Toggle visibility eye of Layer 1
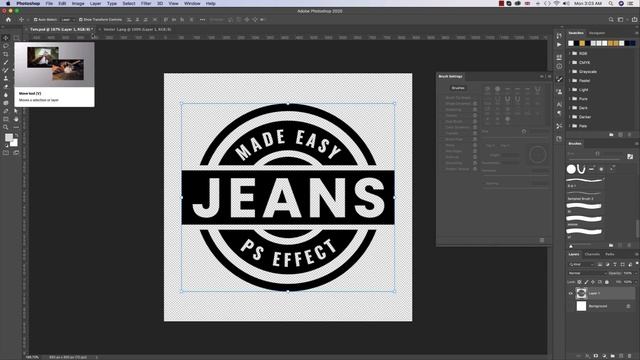 [571, 293]
